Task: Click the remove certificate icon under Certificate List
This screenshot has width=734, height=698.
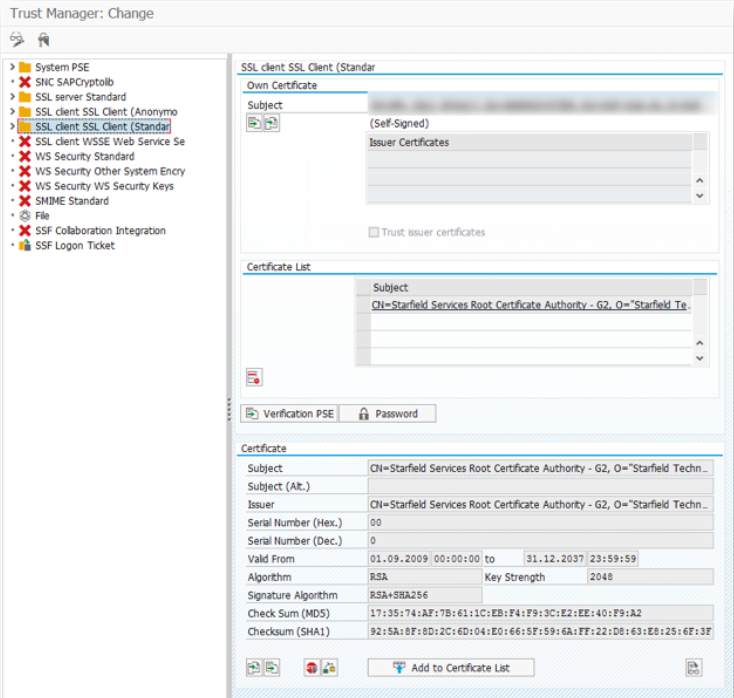Action: [x=254, y=377]
